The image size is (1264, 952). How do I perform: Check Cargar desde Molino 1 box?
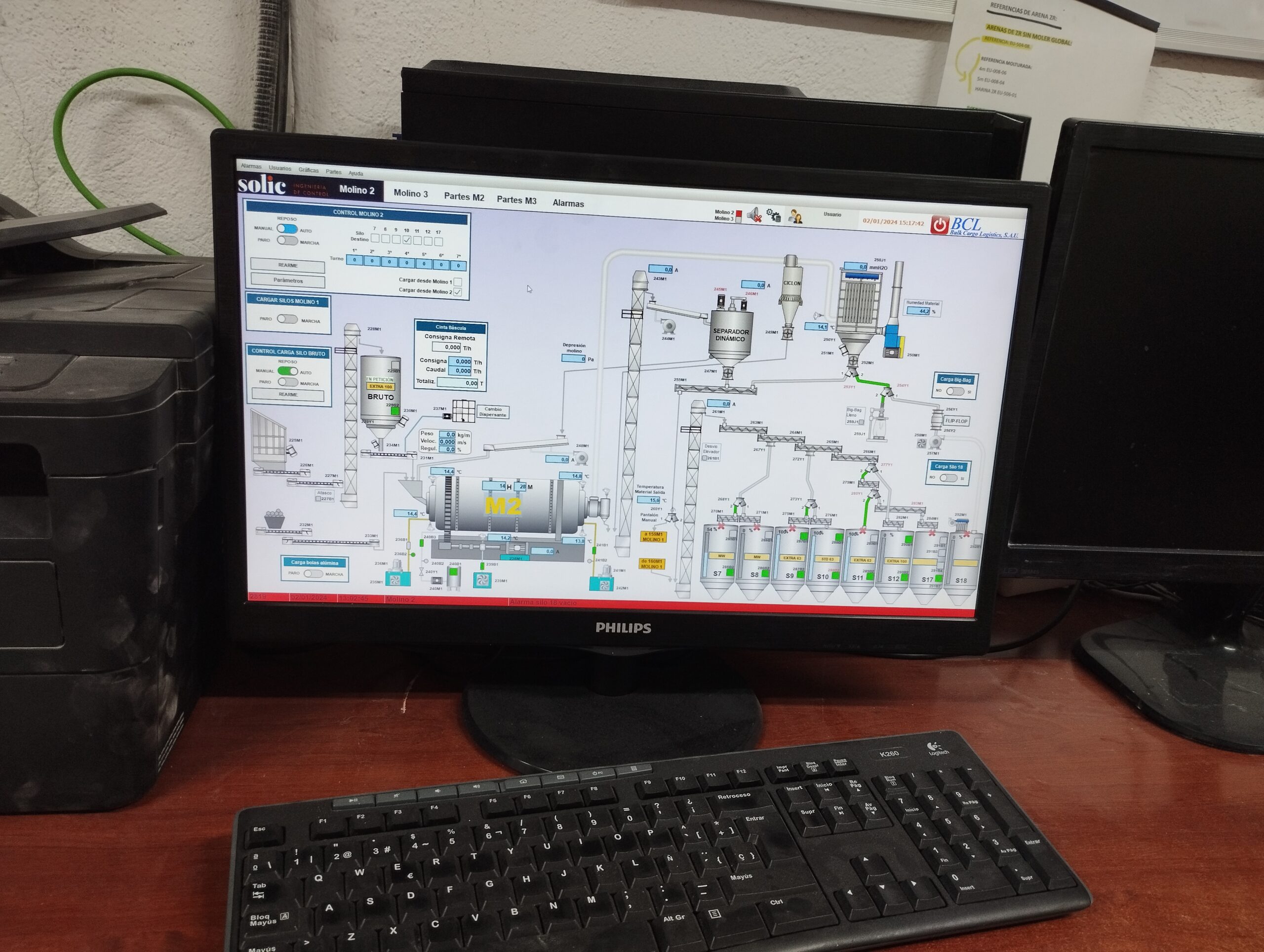[x=458, y=282]
